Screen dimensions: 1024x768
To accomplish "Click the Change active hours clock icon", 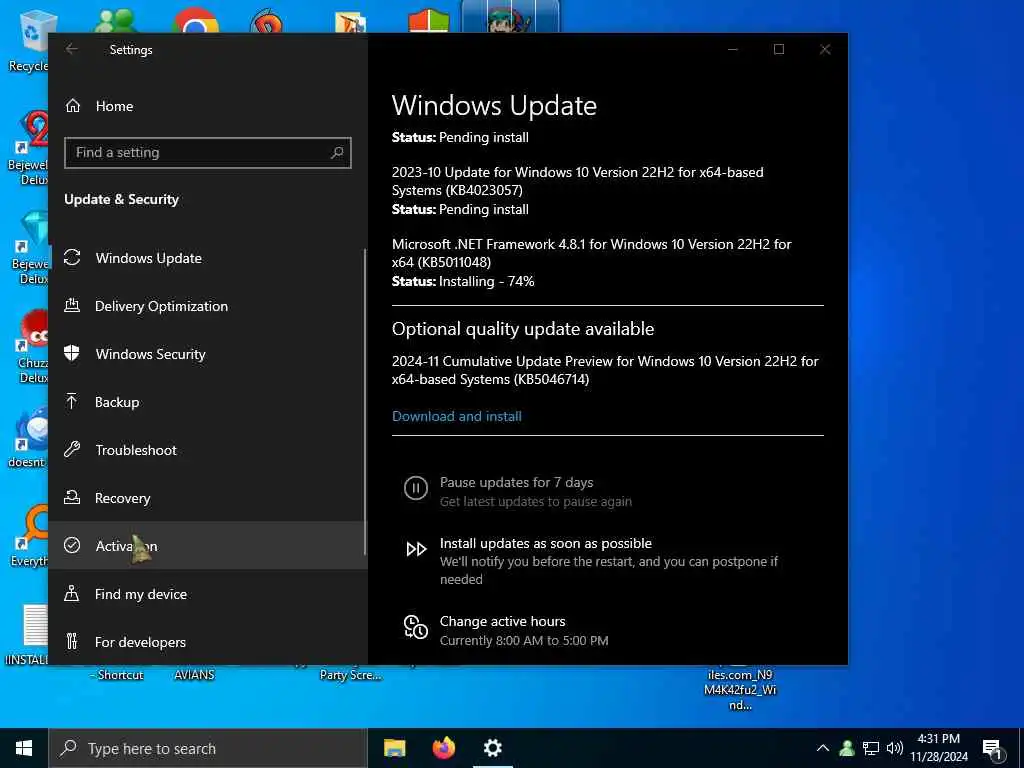I will [416, 627].
